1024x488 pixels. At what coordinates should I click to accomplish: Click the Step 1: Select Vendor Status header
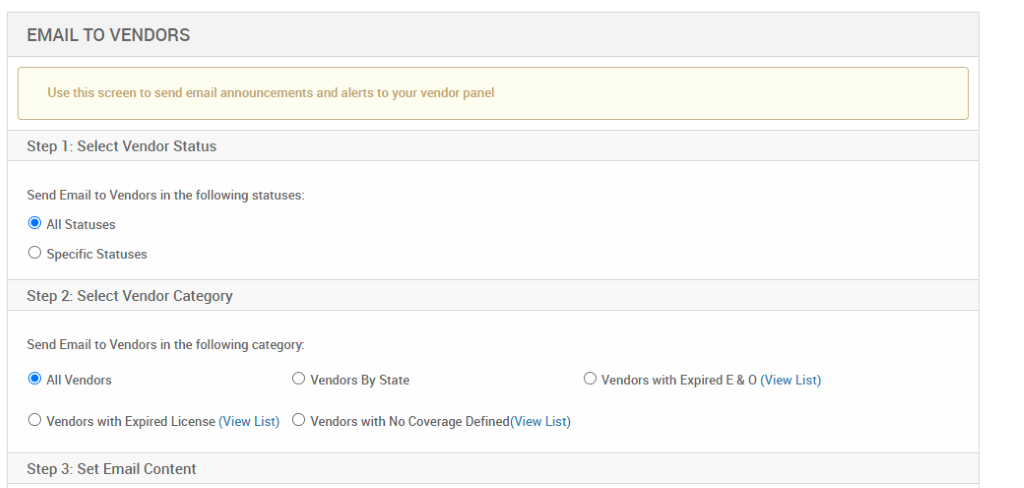pyautogui.click(x=493, y=146)
